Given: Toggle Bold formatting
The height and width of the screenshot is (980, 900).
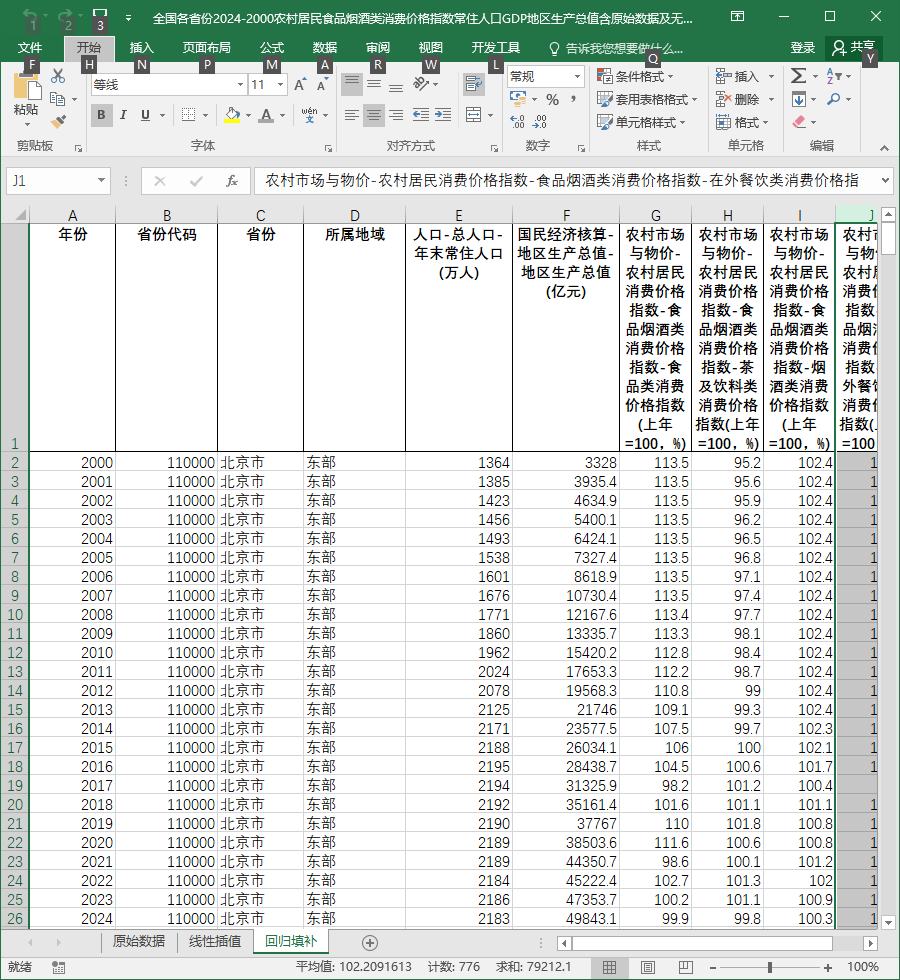Looking at the screenshot, I should 101,115.
